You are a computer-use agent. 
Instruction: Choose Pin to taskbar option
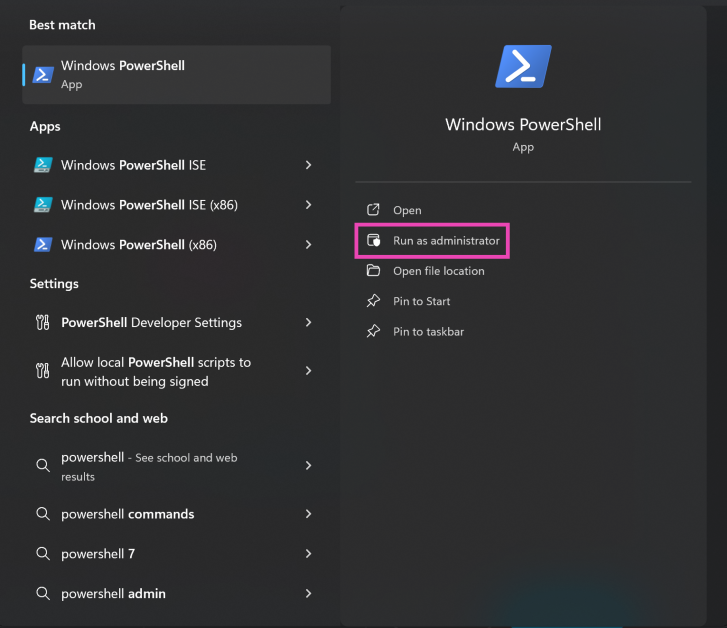[428, 331]
